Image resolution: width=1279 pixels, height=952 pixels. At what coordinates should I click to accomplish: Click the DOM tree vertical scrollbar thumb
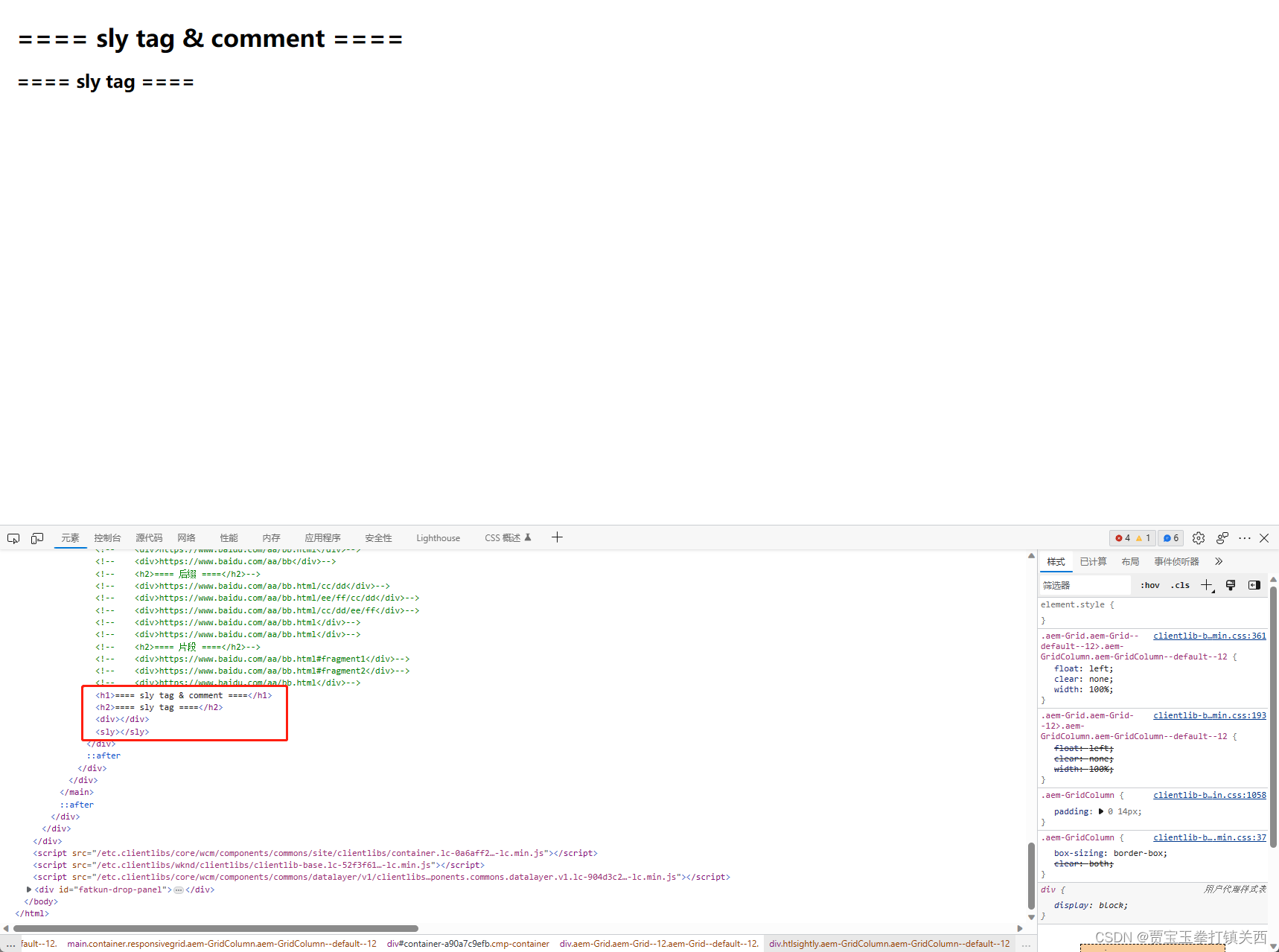1031,876
